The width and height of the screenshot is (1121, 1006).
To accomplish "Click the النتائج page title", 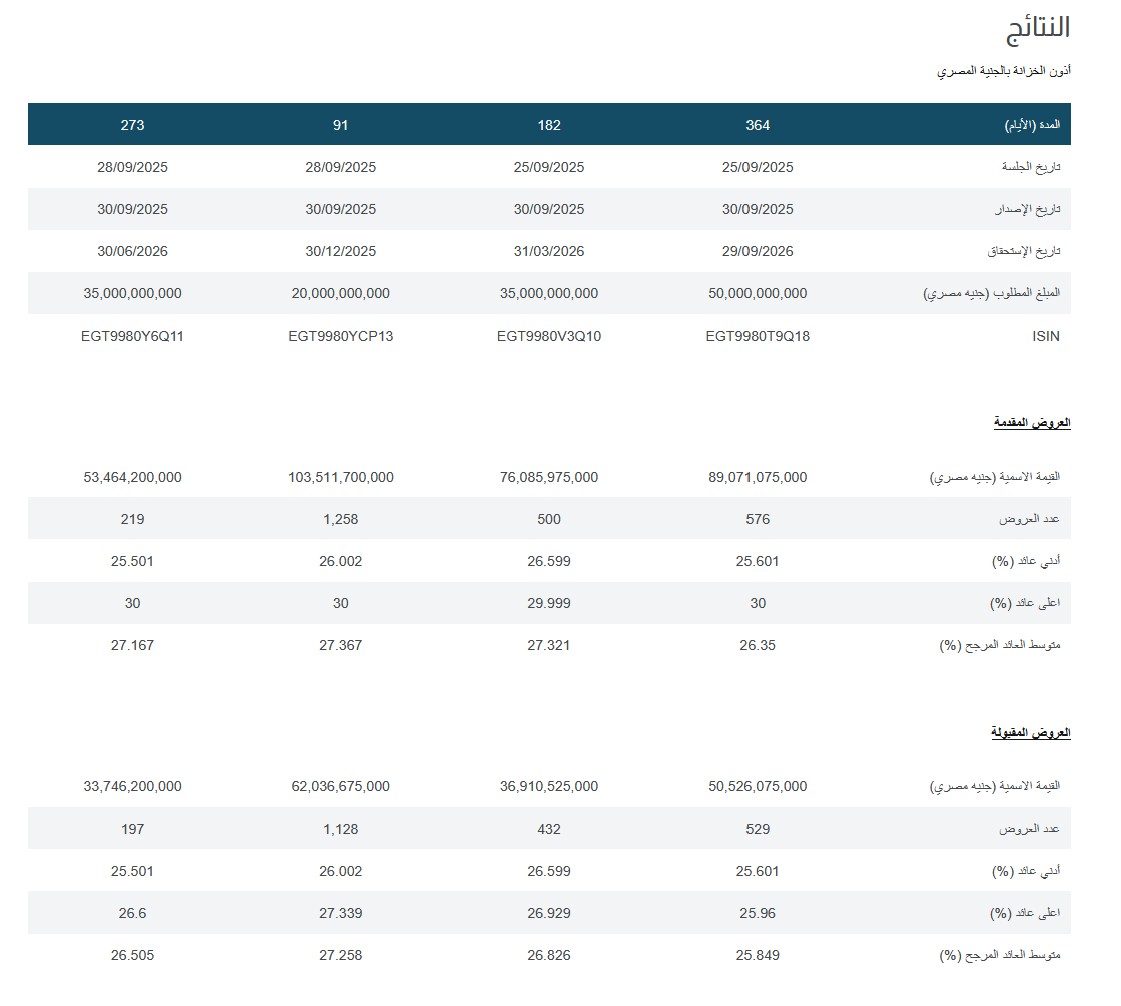I will point(1037,29).
